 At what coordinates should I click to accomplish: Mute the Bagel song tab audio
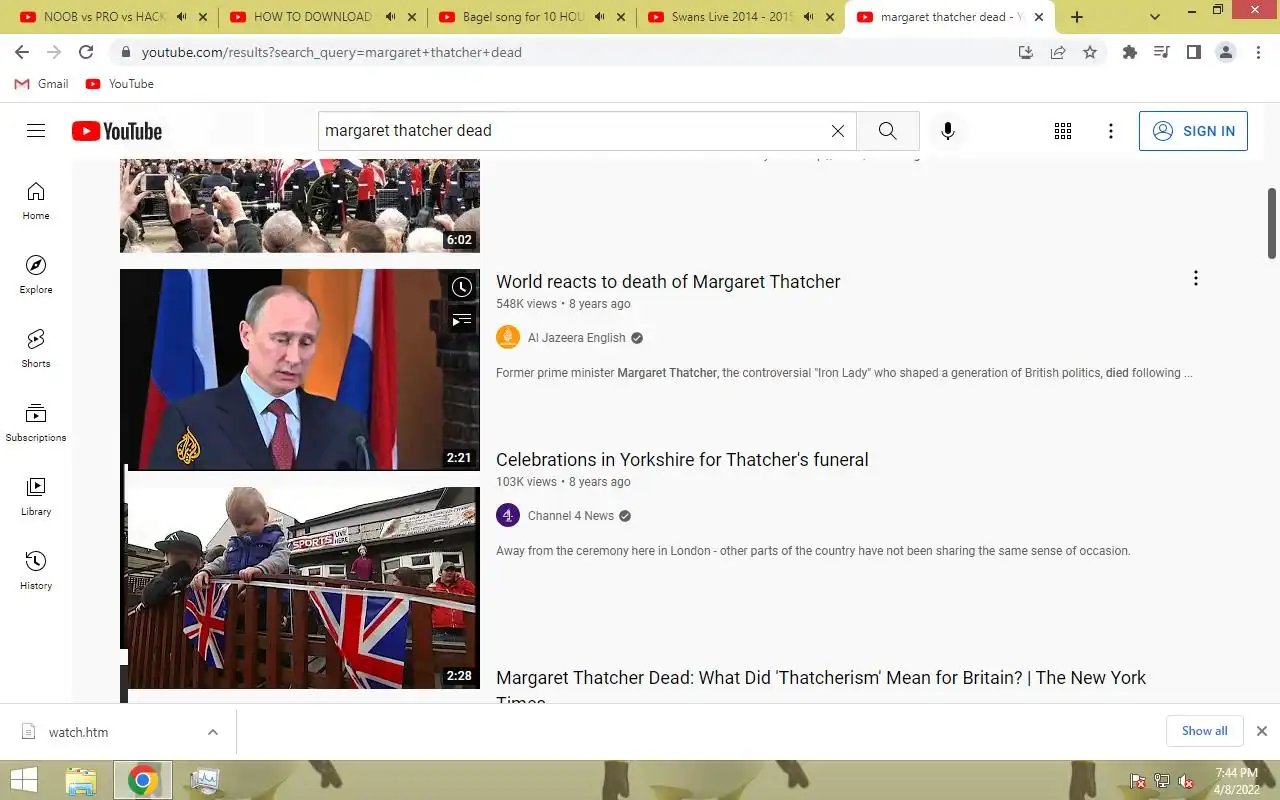[x=599, y=17]
